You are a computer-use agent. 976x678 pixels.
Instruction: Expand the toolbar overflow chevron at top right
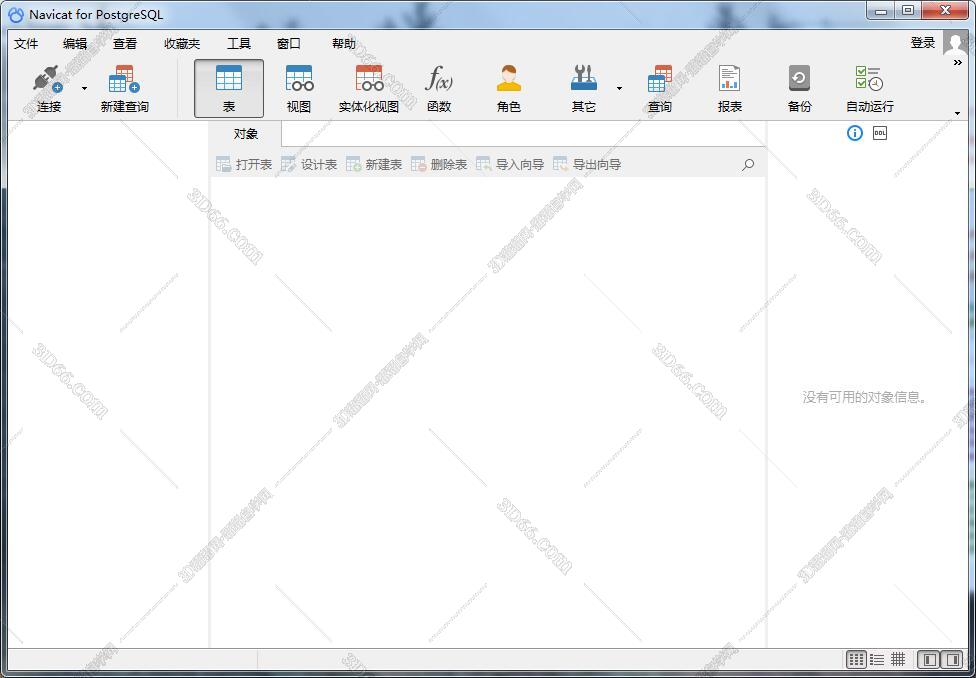957,62
